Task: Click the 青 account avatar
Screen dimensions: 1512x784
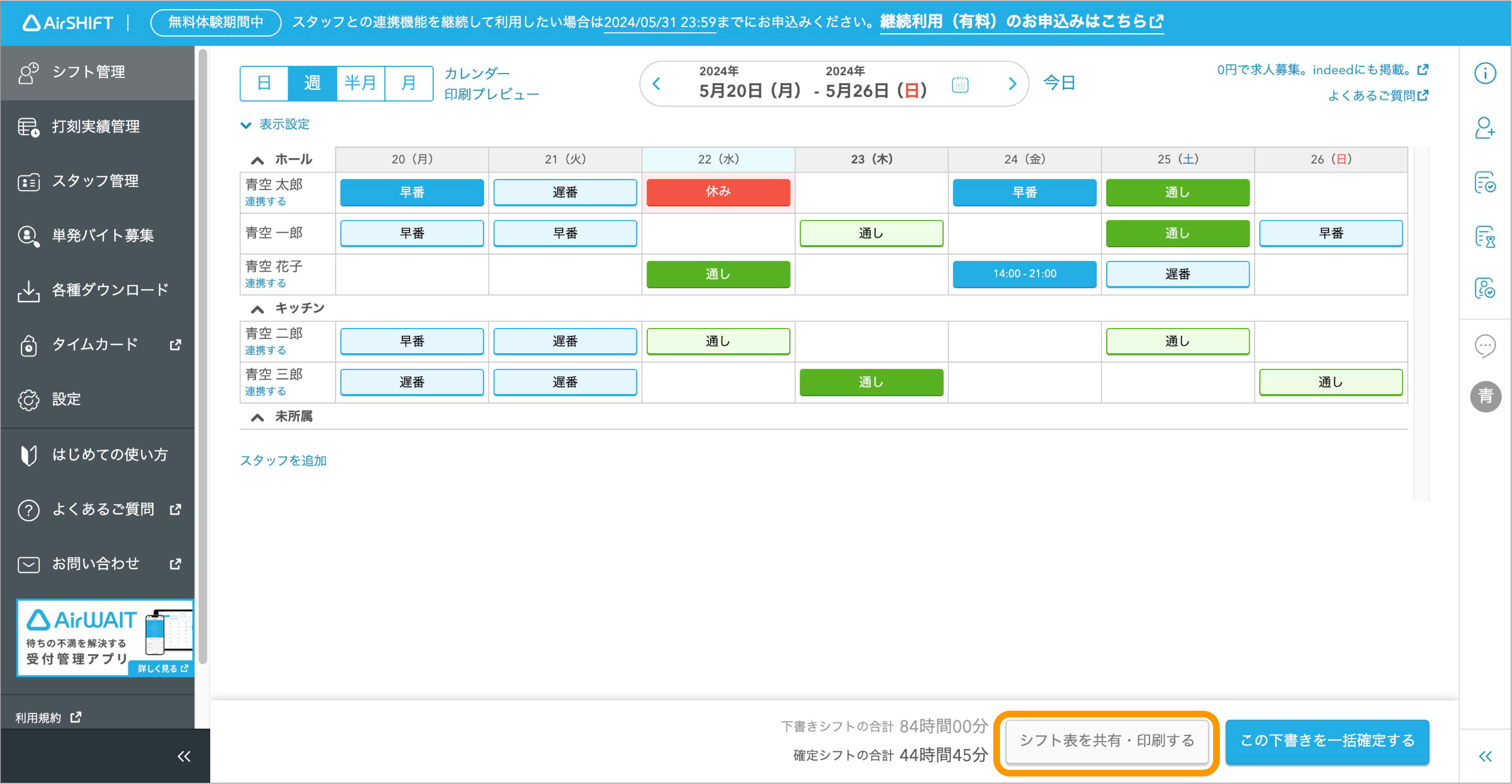Action: 1485,397
